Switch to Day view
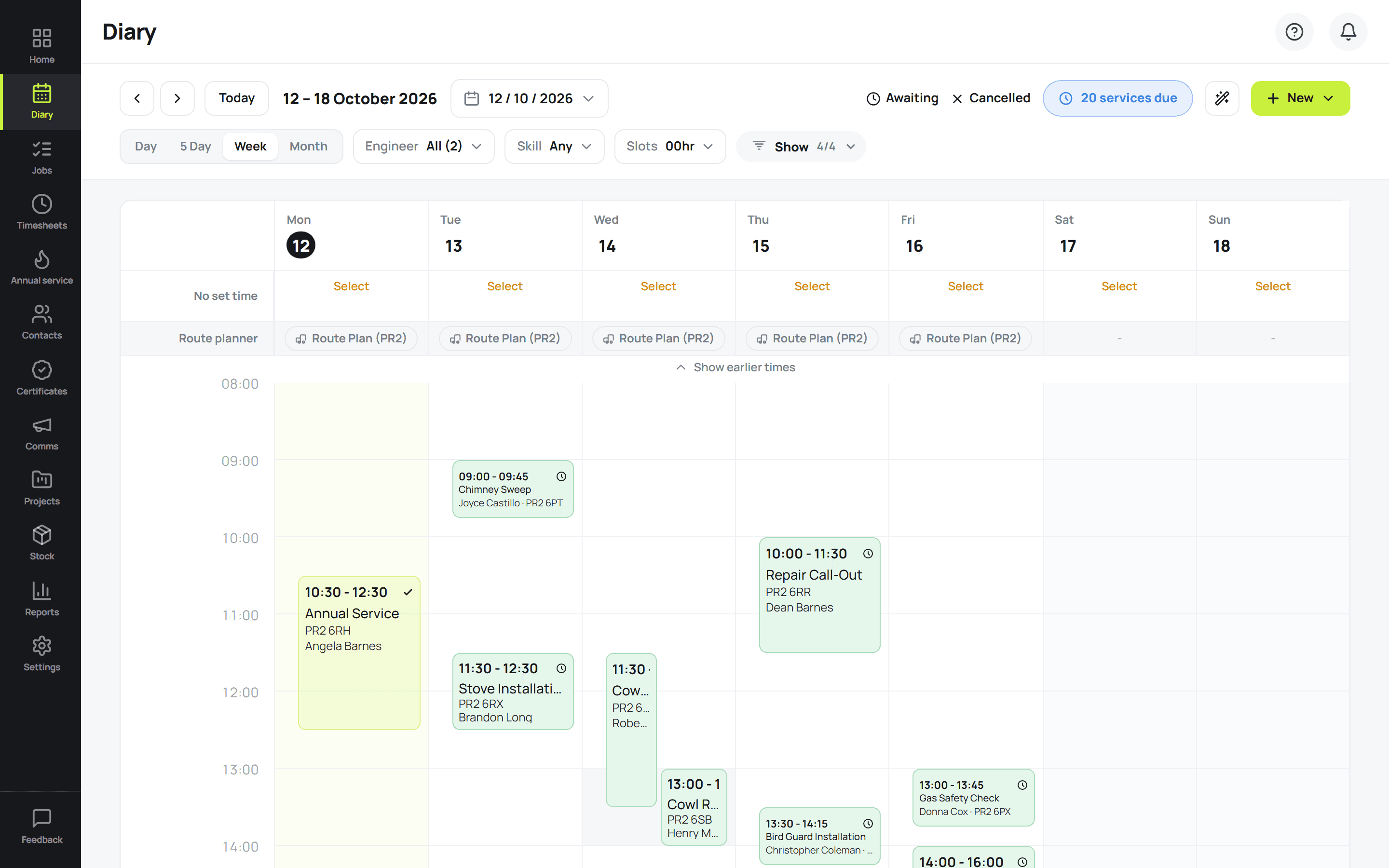The height and width of the screenshot is (868, 1389). (x=146, y=147)
